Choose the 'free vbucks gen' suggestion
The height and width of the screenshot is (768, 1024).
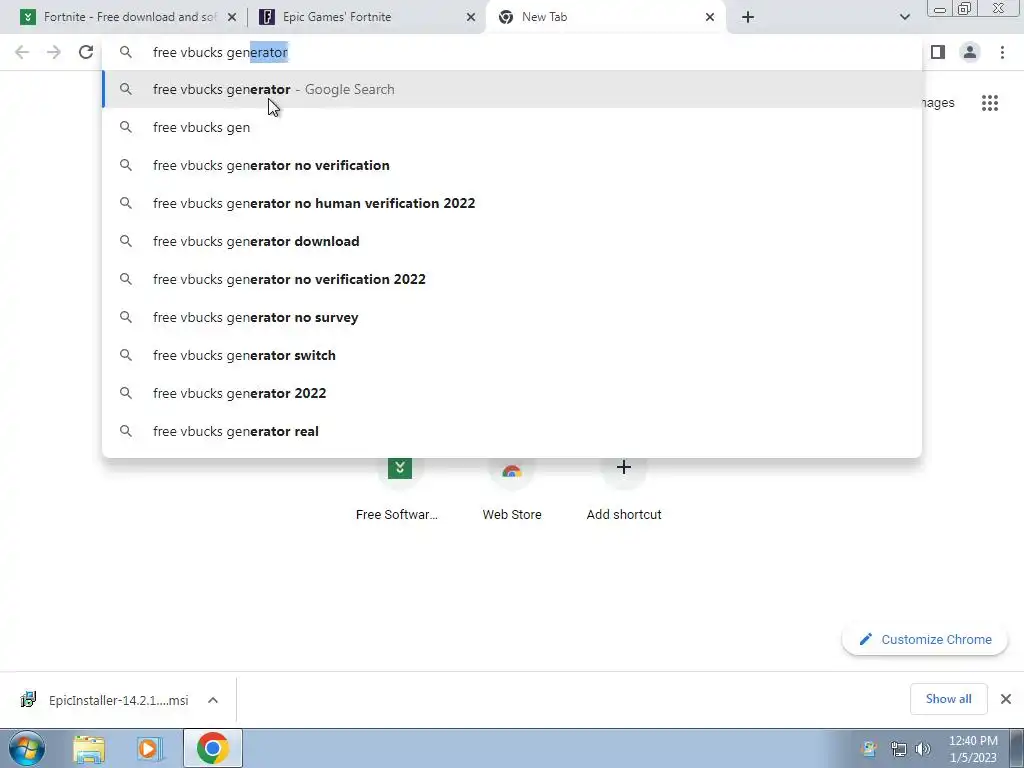click(512, 127)
